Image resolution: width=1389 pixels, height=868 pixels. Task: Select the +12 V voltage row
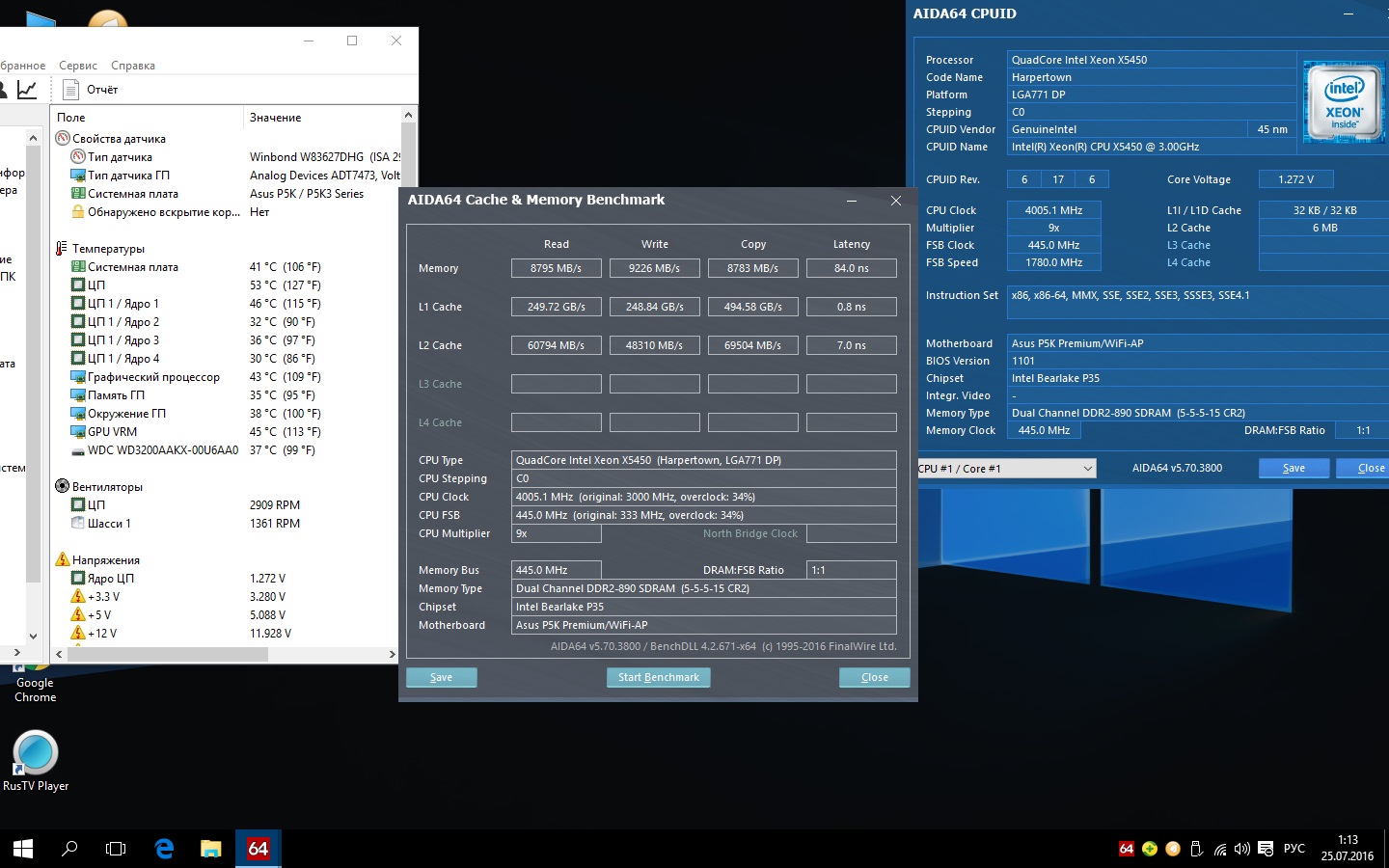point(225,633)
